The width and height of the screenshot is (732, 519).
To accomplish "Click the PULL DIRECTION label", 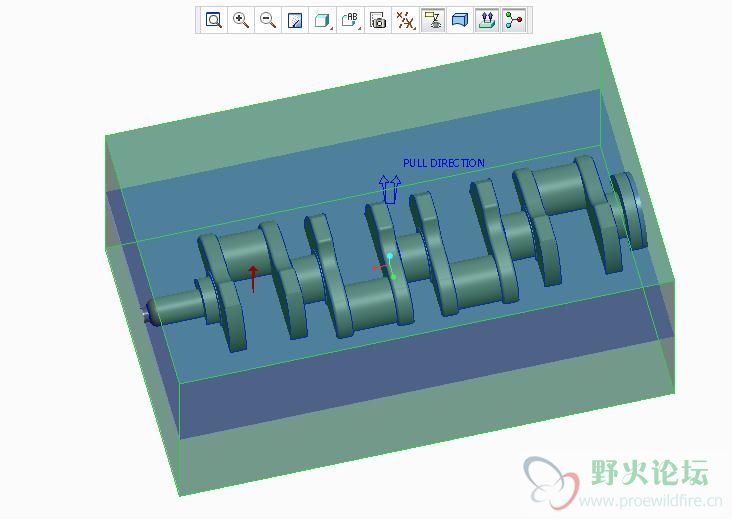I will tap(443, 163).
